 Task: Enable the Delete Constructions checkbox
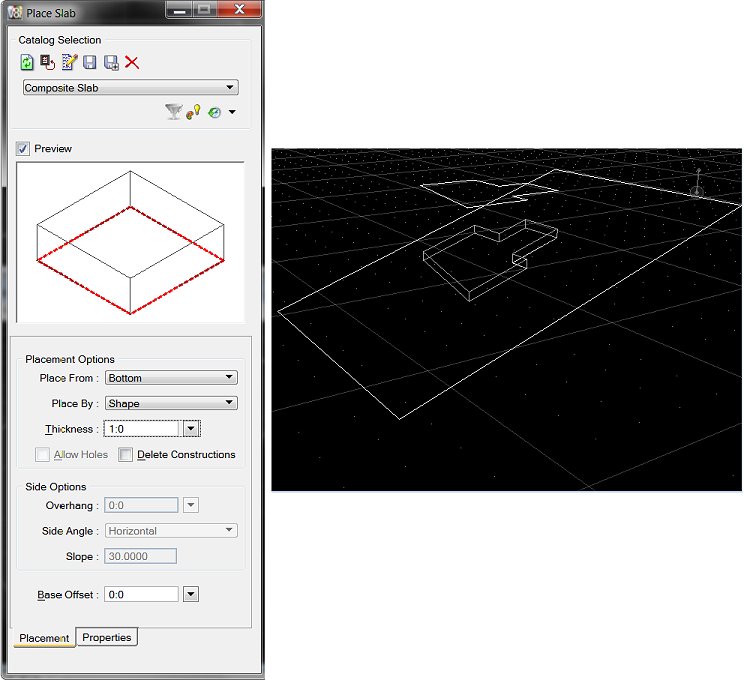pyautogui.click(x=125, y=455)
